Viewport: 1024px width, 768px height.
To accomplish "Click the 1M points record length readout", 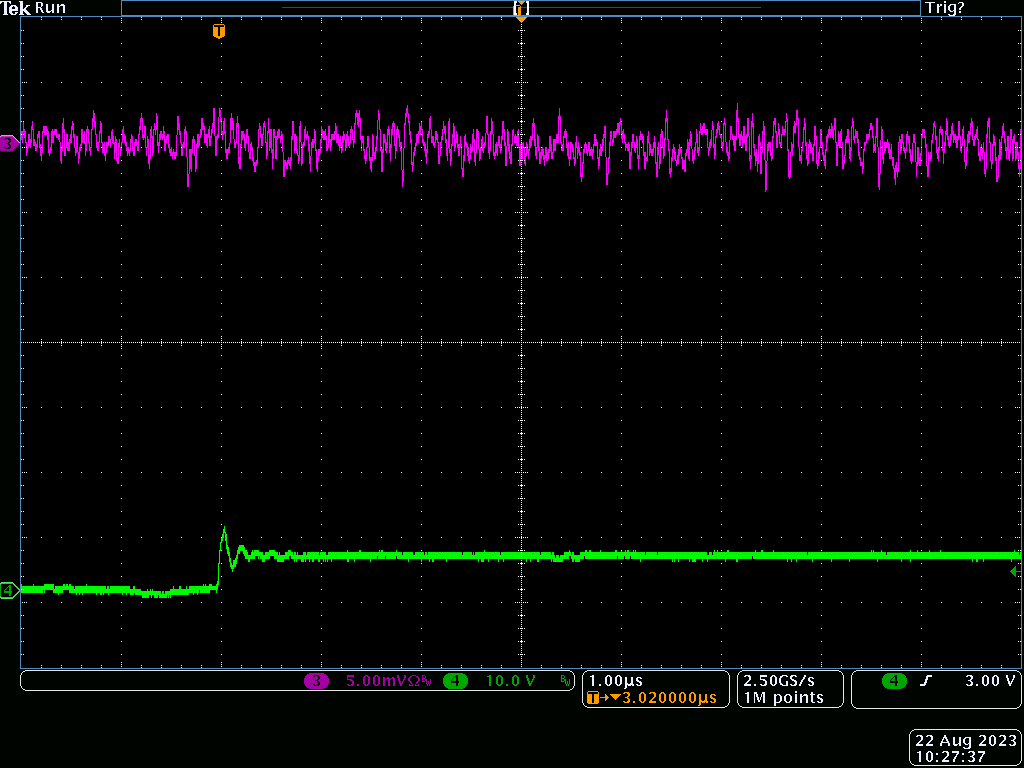I will pos(784,697).
